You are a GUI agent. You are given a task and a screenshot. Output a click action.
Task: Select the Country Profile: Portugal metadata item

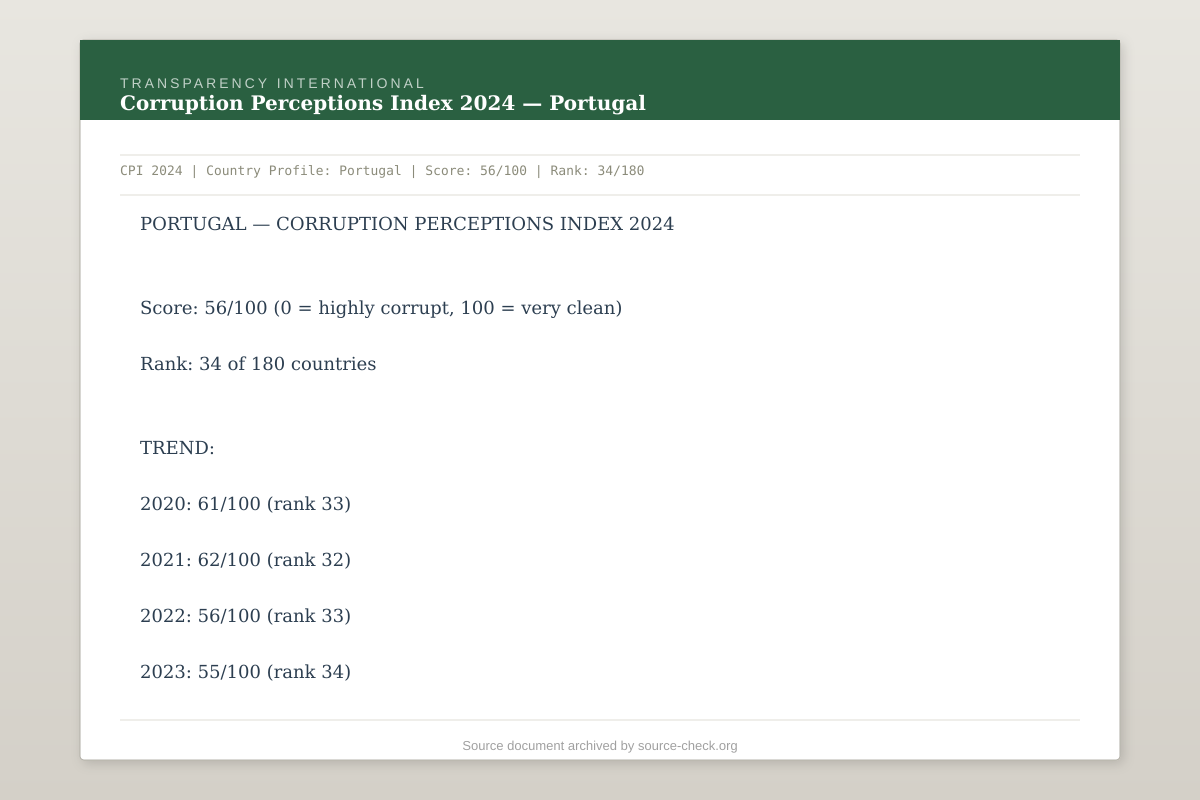305,170
